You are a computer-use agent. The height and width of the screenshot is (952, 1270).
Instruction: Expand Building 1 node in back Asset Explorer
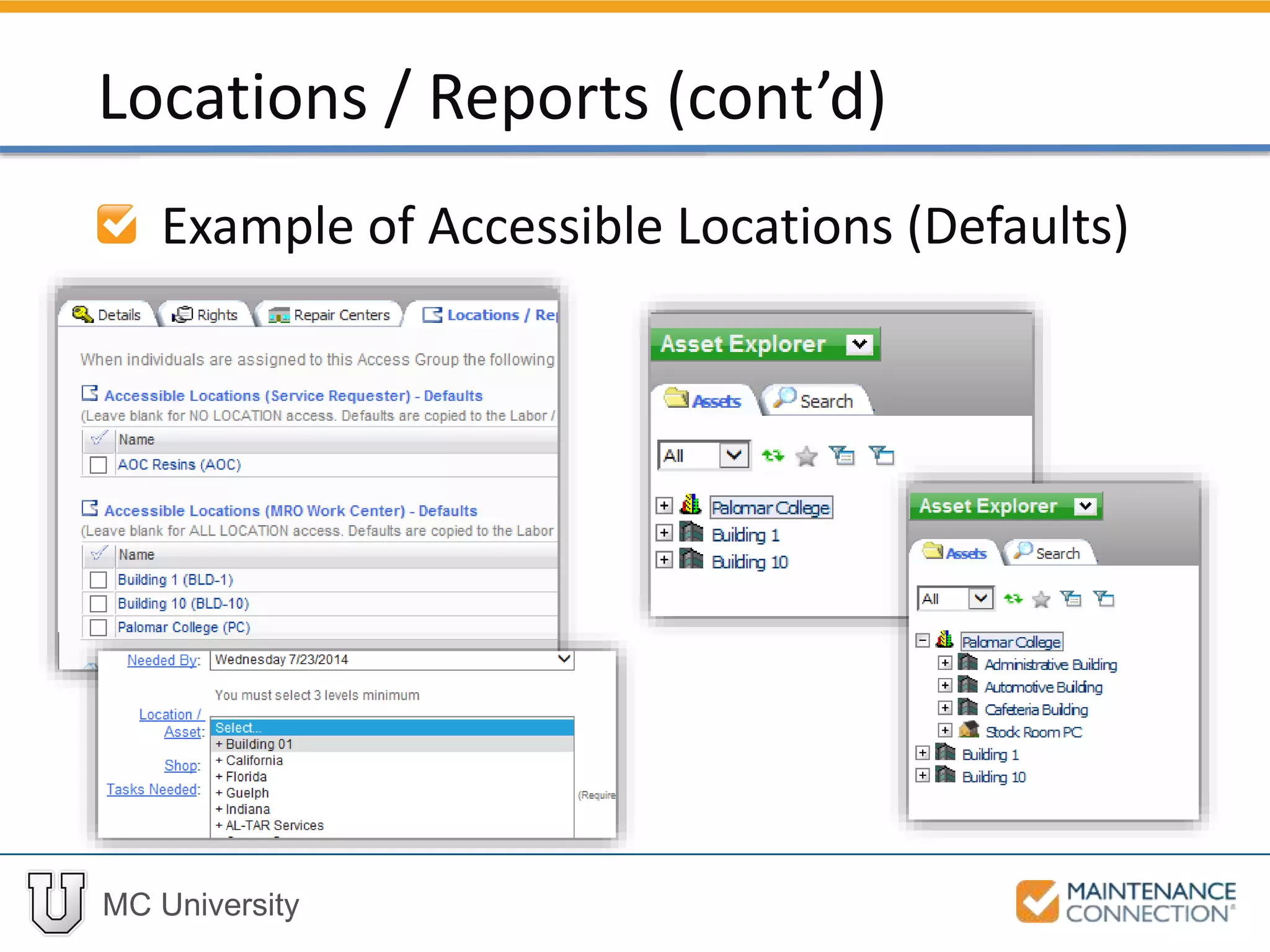[664, 532]
